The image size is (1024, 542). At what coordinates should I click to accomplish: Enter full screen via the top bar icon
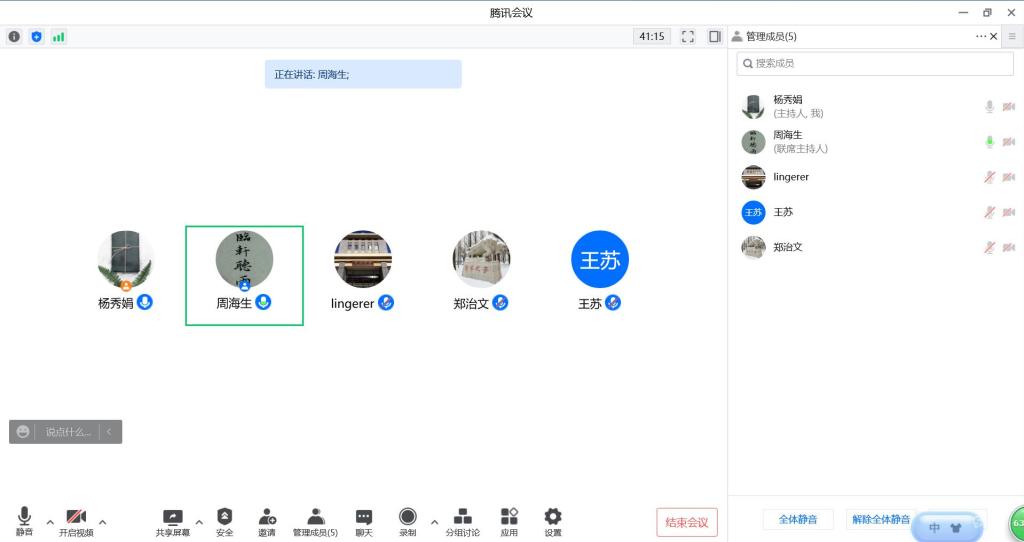pyautogui.click(x=688, y=37)
